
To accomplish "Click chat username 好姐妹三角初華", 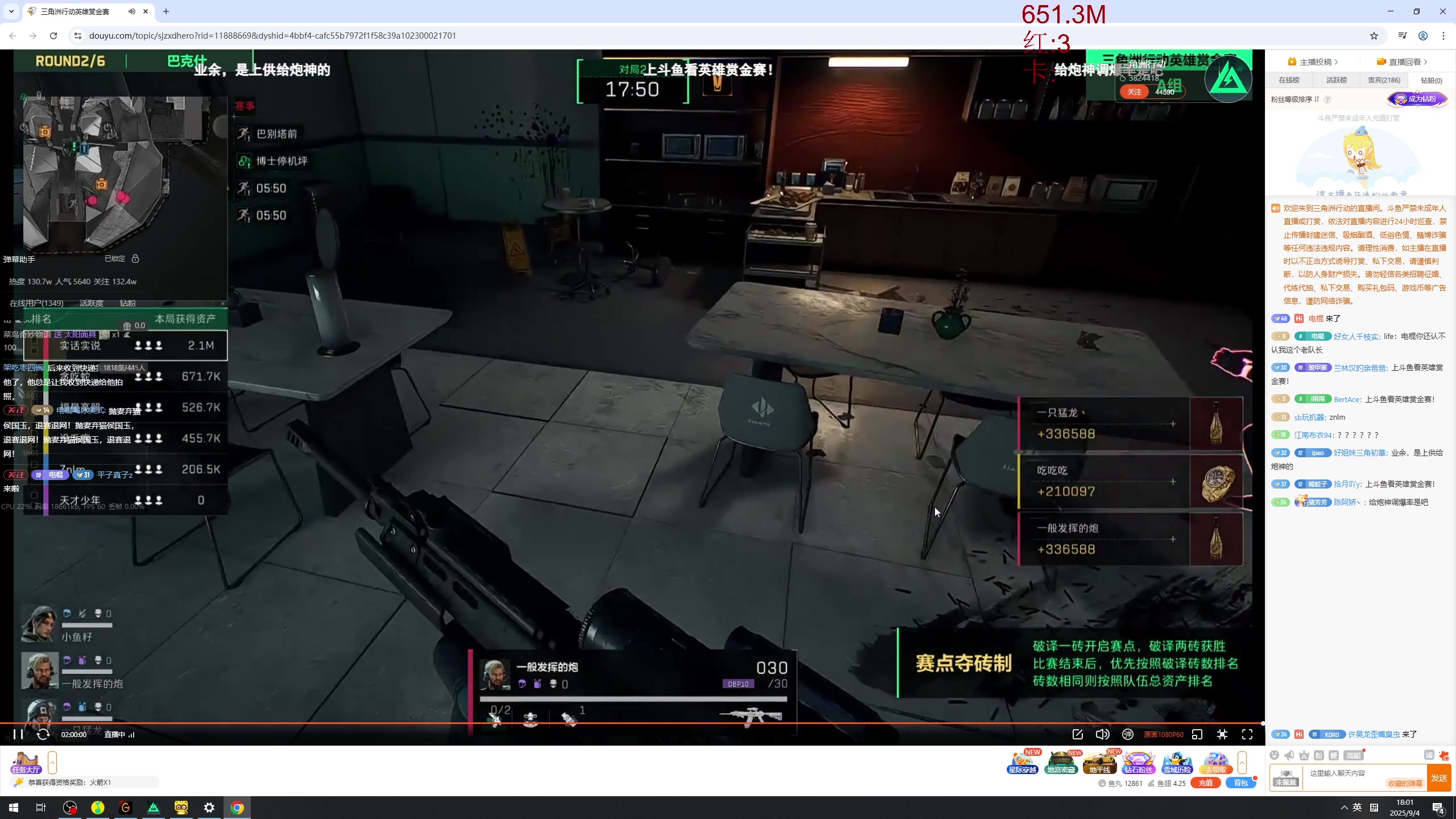I will coord(1360,453).
